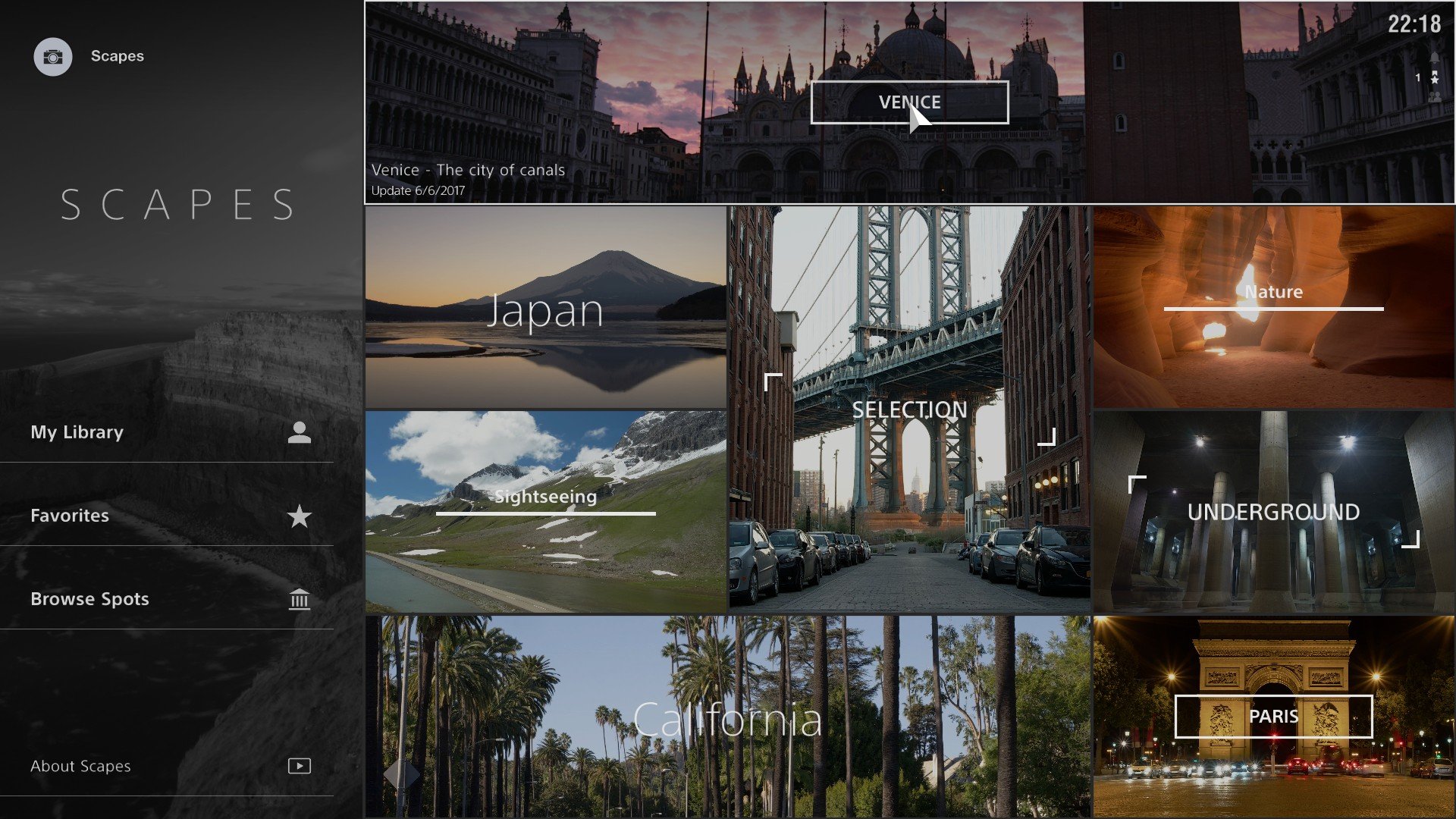Open the Nature canyon tile

tap(1272, 303)
